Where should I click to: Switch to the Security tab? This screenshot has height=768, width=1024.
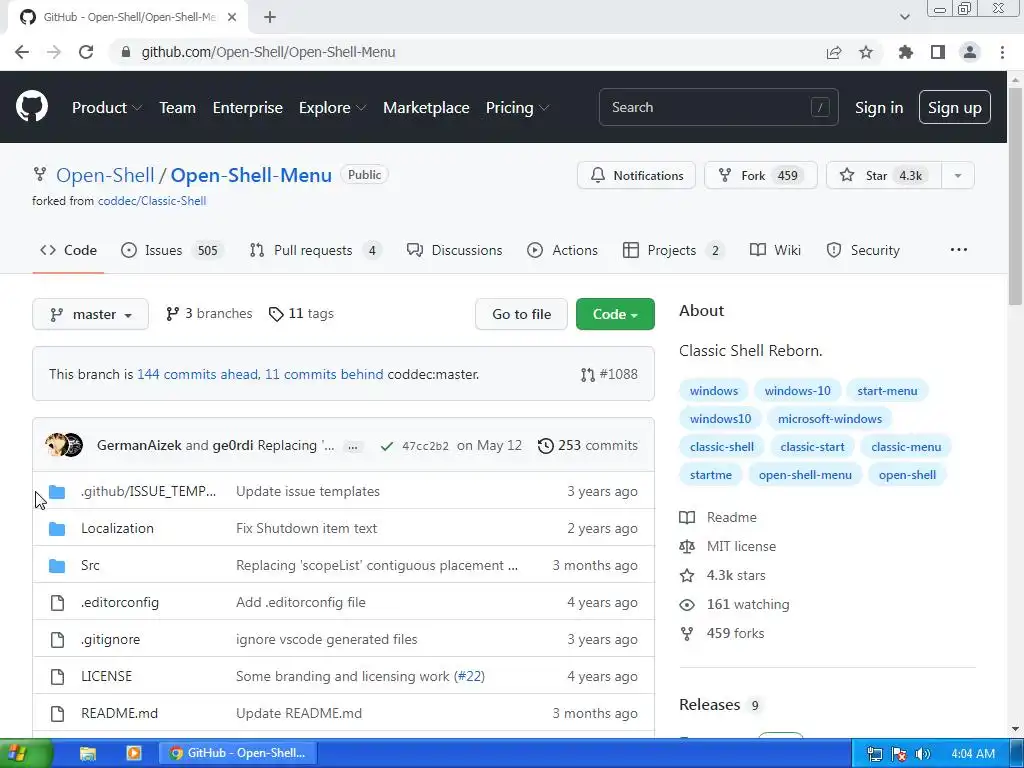pyautogui.click(x=862, y=250)
